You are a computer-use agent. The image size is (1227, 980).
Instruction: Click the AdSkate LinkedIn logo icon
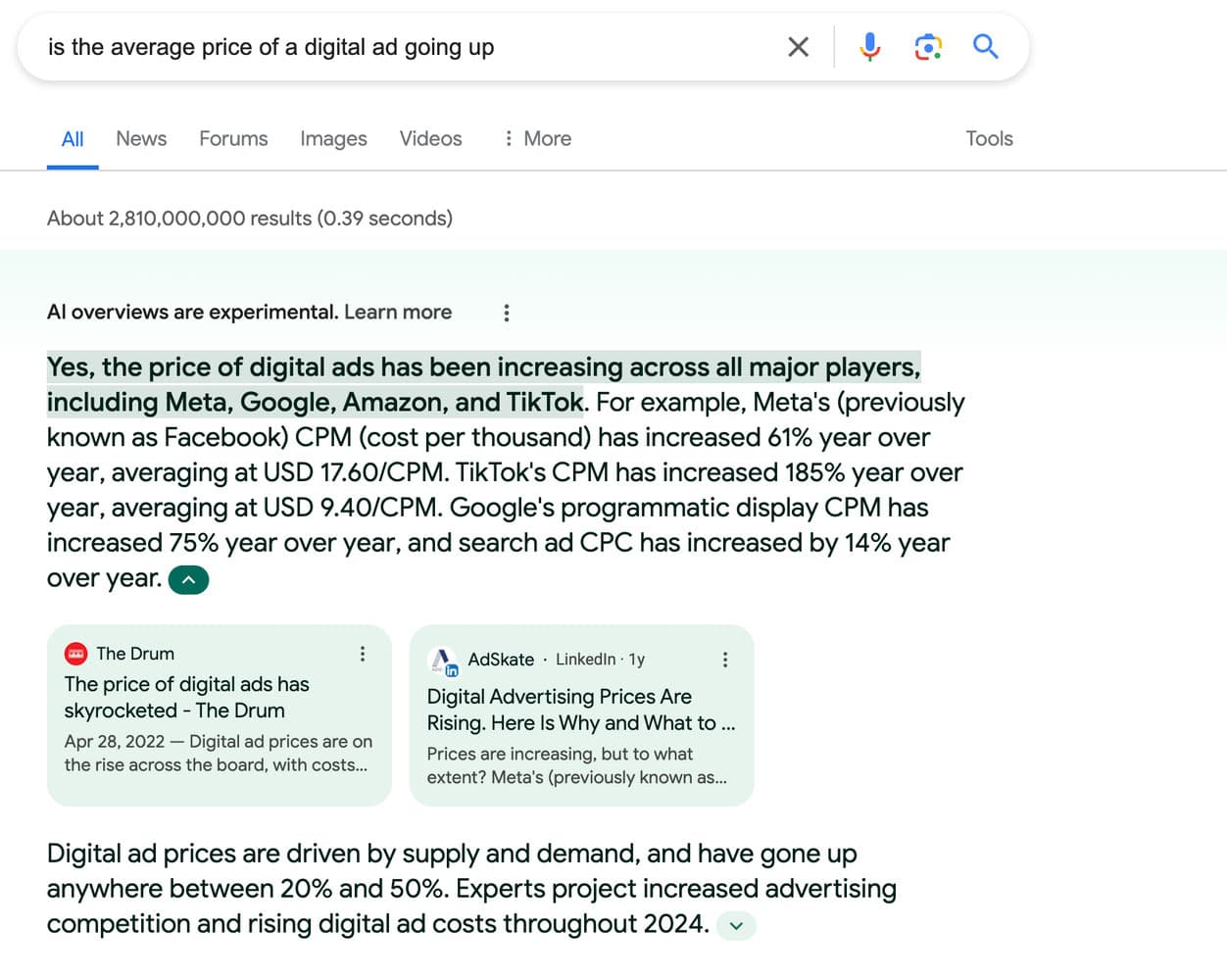click(443, 661)
